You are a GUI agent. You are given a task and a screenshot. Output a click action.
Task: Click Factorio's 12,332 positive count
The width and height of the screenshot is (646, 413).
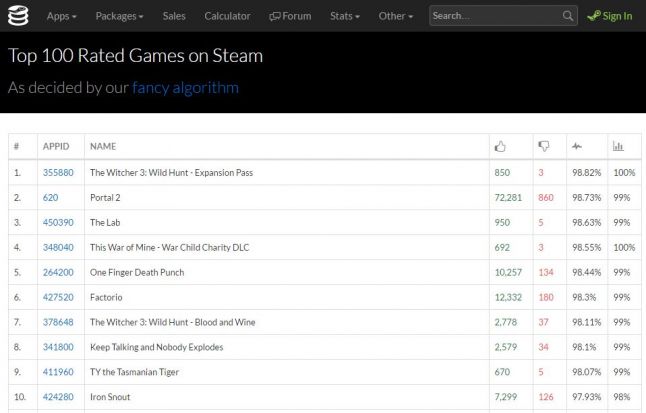click(x=508, y=297)
